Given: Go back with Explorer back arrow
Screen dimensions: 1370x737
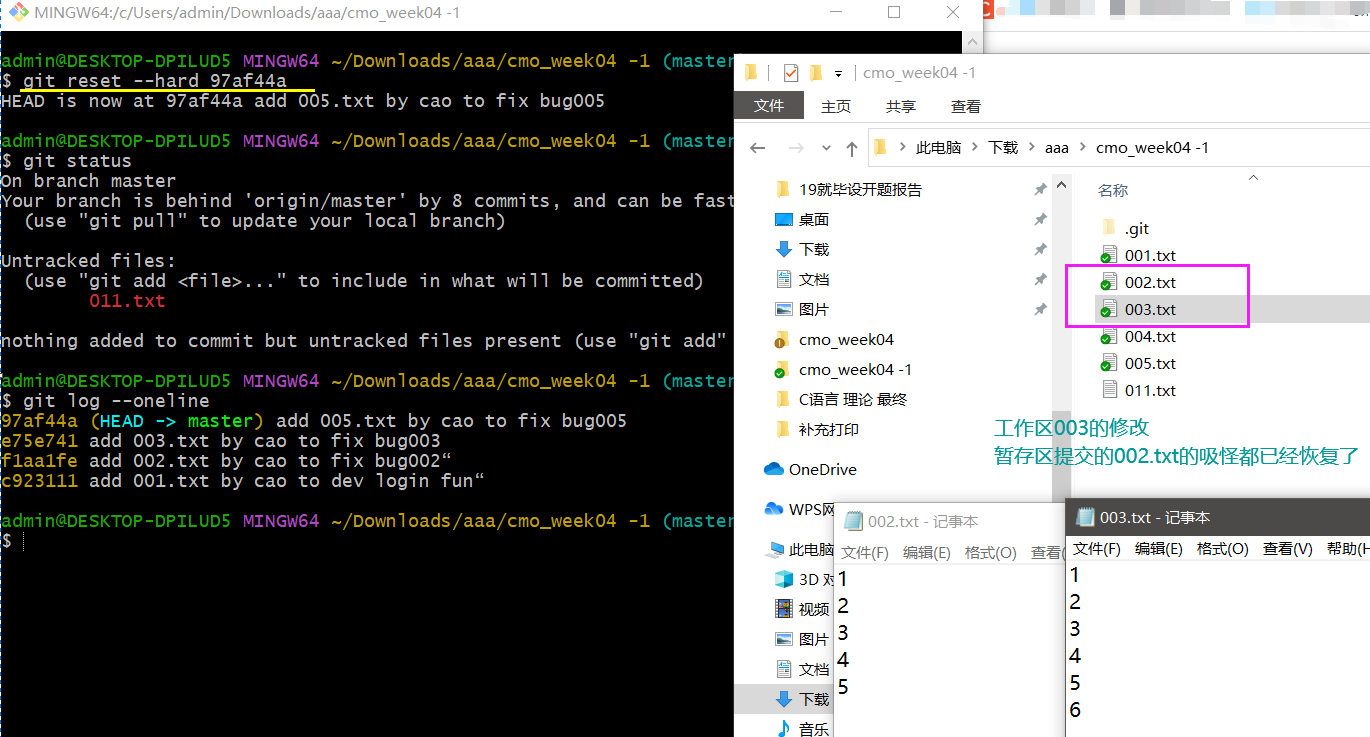Looking at the screenshot, I should pyautogui.click(x=757, y=148).
